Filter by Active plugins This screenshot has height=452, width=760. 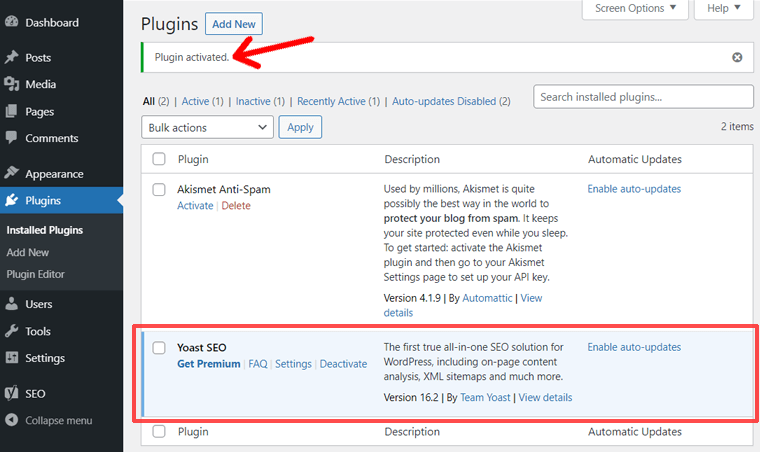[x=195, y=101]
